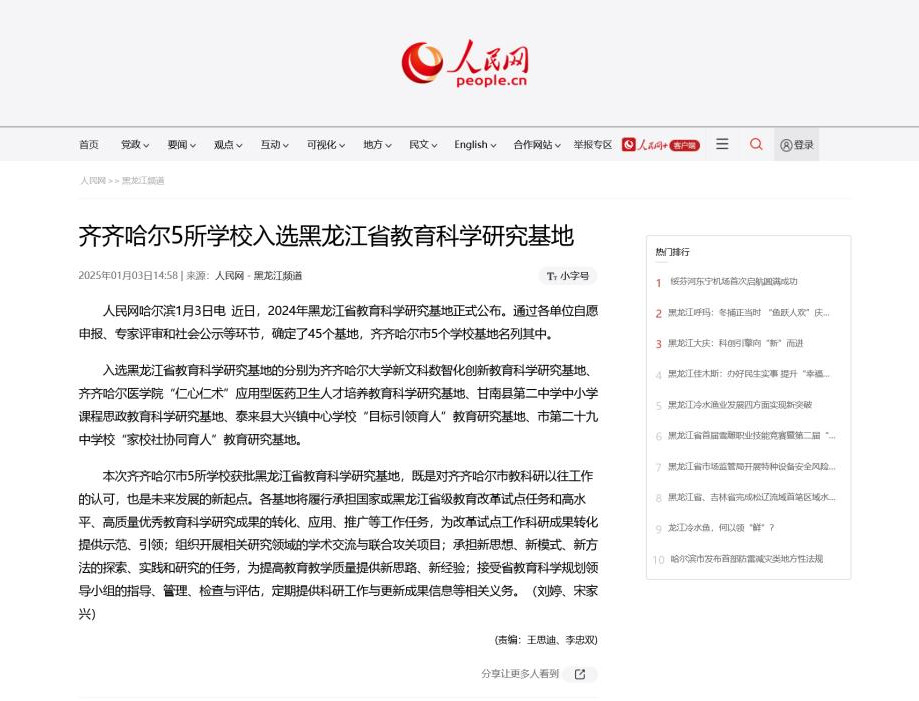Go to 首页 in navigation bar
The width and height of the screenshot is (919, 701).
(89, 145)
